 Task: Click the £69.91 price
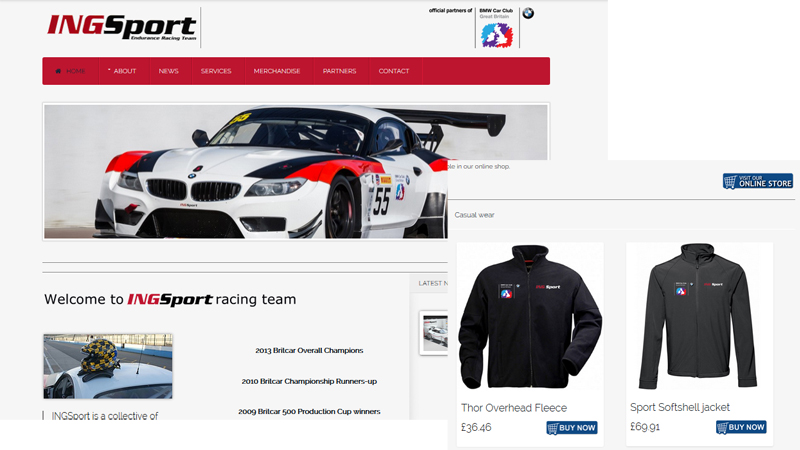point(645,427)
